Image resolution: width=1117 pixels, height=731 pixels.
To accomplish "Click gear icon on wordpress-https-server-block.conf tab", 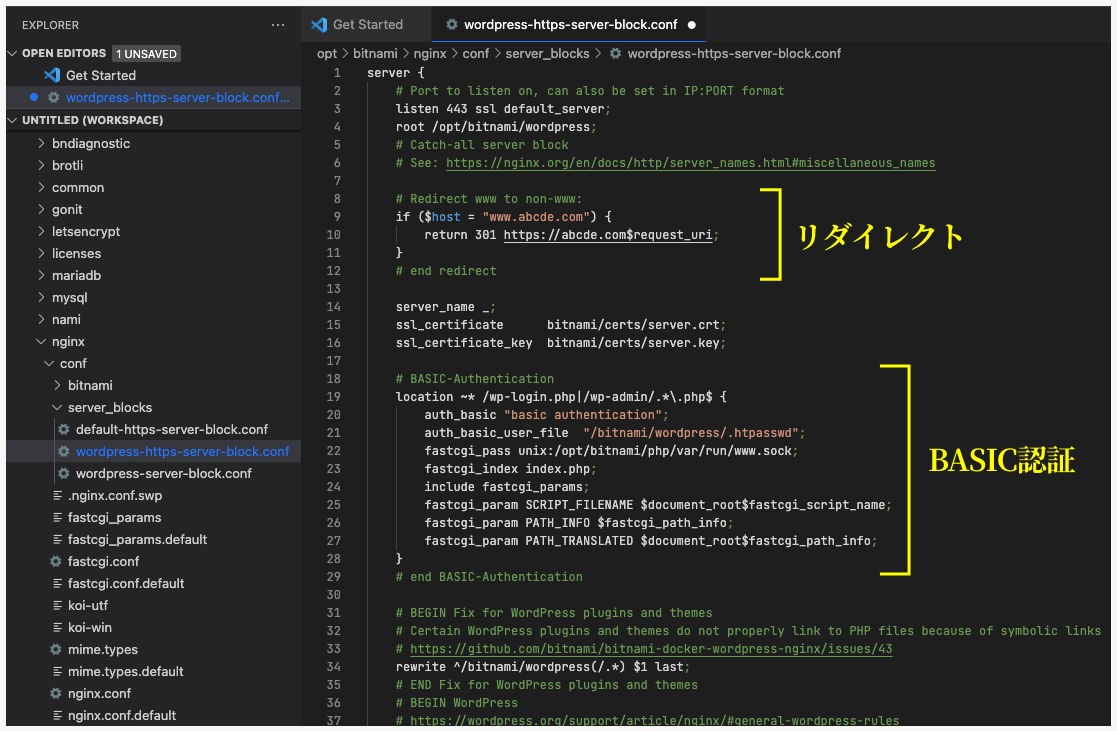I will click(x=452, y=24).
